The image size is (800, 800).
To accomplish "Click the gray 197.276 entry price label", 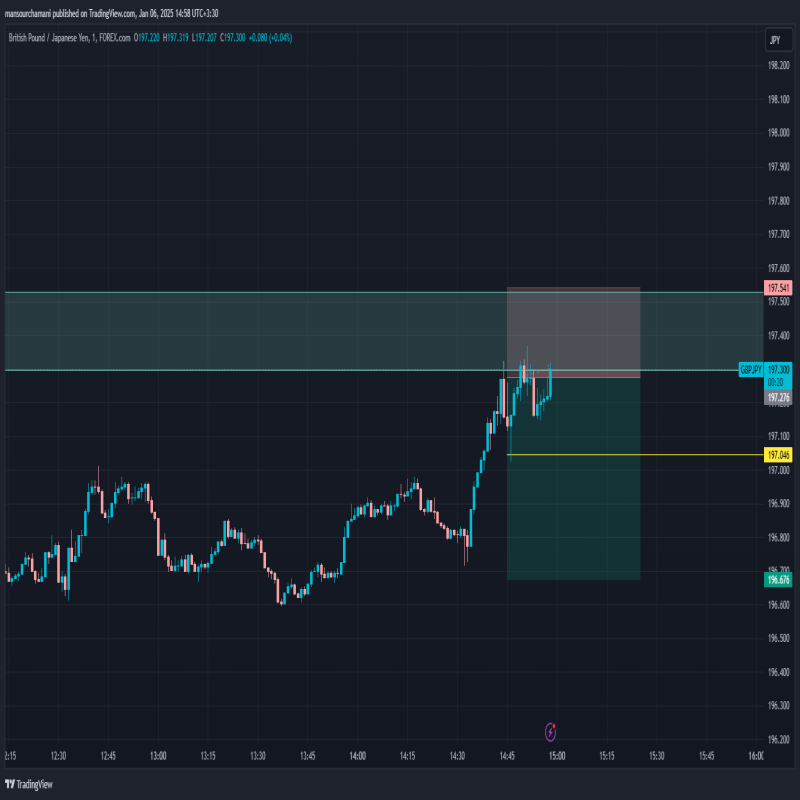I will click(778, 398).
